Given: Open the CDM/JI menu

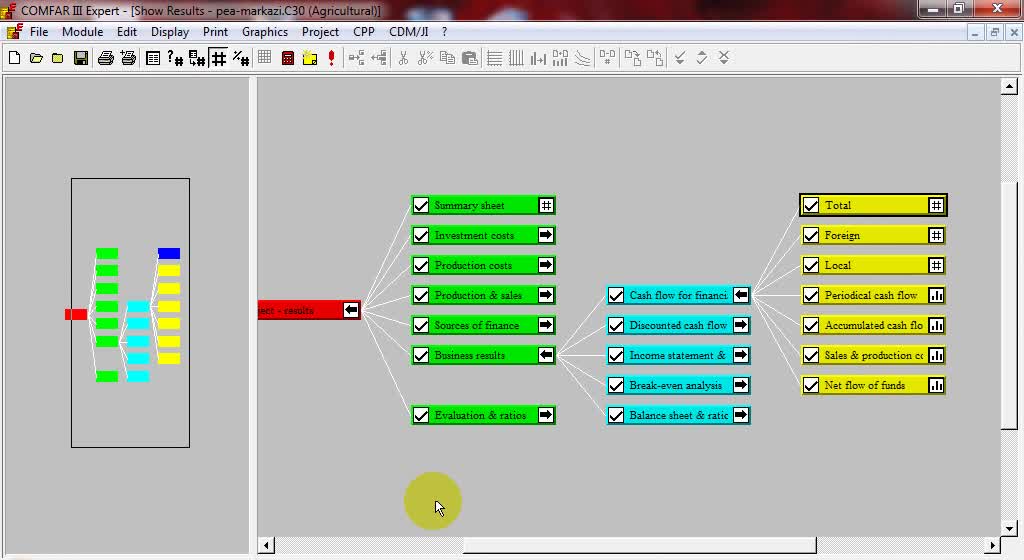Looking at the screenshot, I should [408, 32].
